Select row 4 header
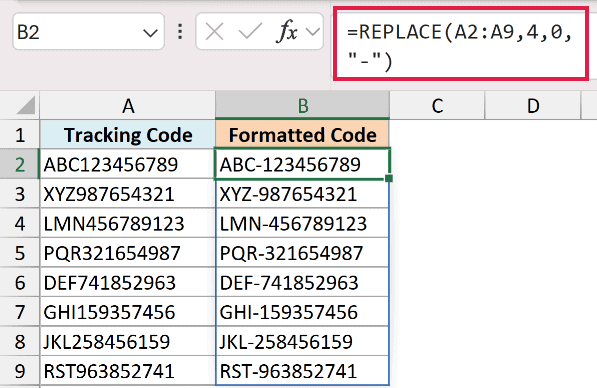 20,223
